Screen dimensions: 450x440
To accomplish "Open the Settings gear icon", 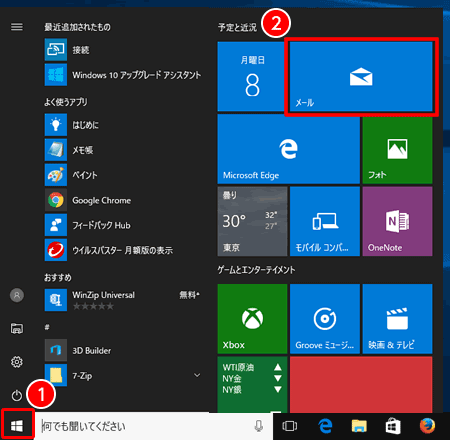I will [x=17, y=362].
